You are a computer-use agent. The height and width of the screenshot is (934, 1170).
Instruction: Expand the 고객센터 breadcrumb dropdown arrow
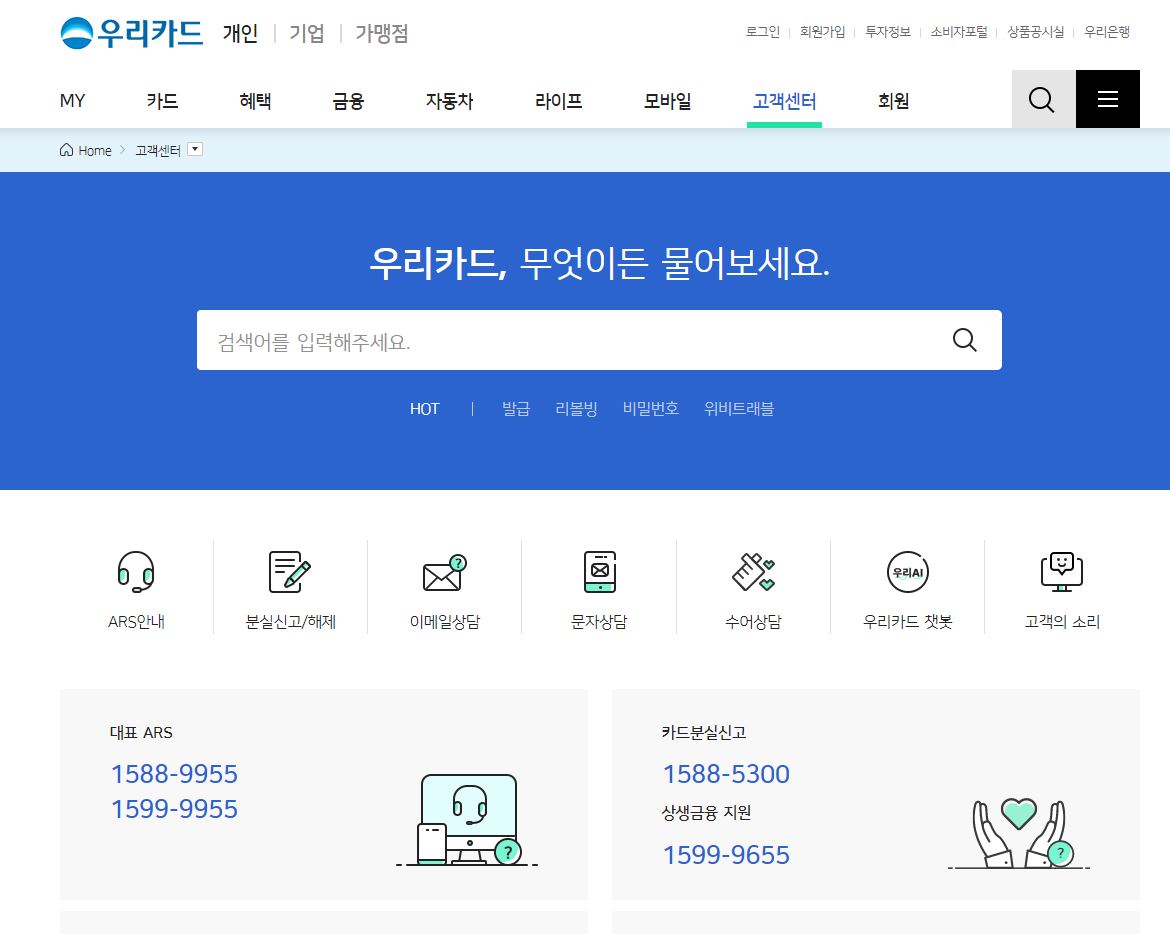coord(195,149)
